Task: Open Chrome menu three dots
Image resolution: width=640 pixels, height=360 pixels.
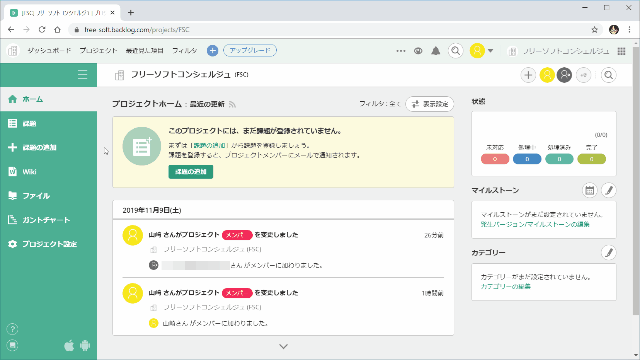Action: coord(629,30)
